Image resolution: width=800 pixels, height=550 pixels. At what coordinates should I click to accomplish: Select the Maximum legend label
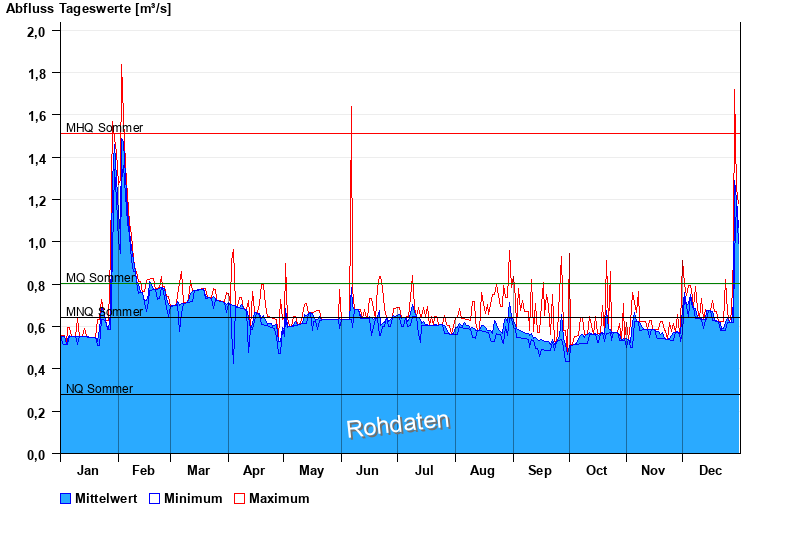[279, 499]
